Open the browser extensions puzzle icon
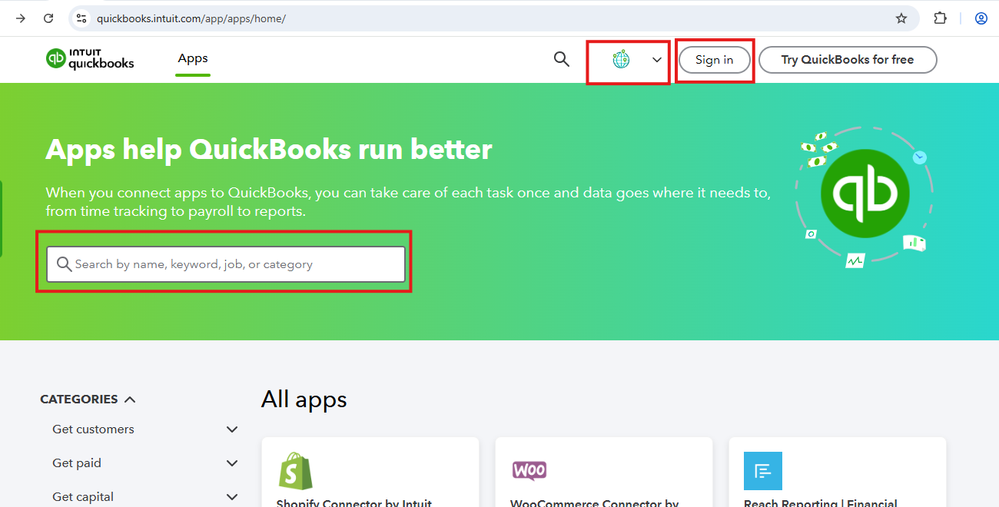Viewport: 999px width, 507px height. pyautogui.click(x=940, y=18)
